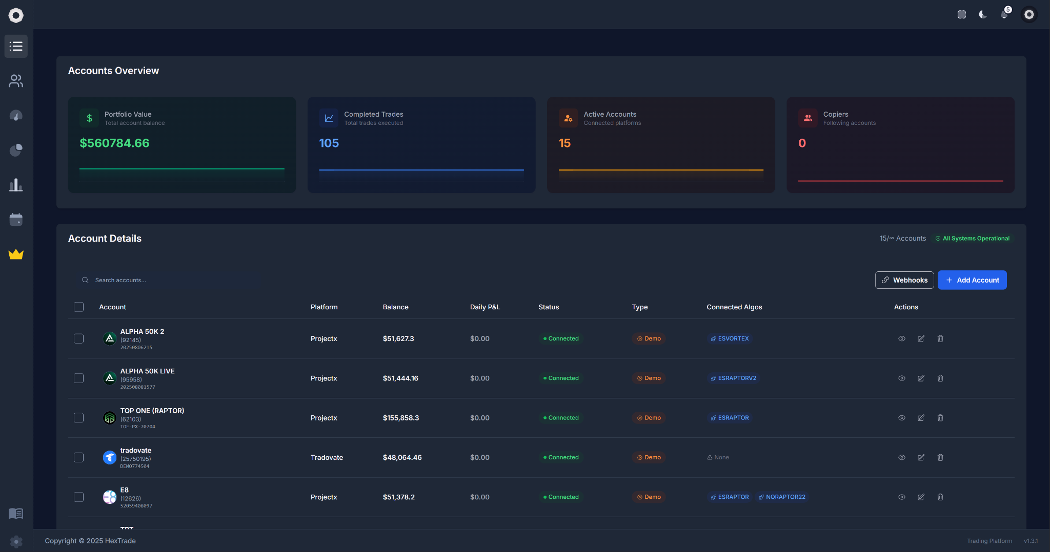1052x552 pixels.
Task: Delete the tradovate account
Action: click(x=940, y=457)
